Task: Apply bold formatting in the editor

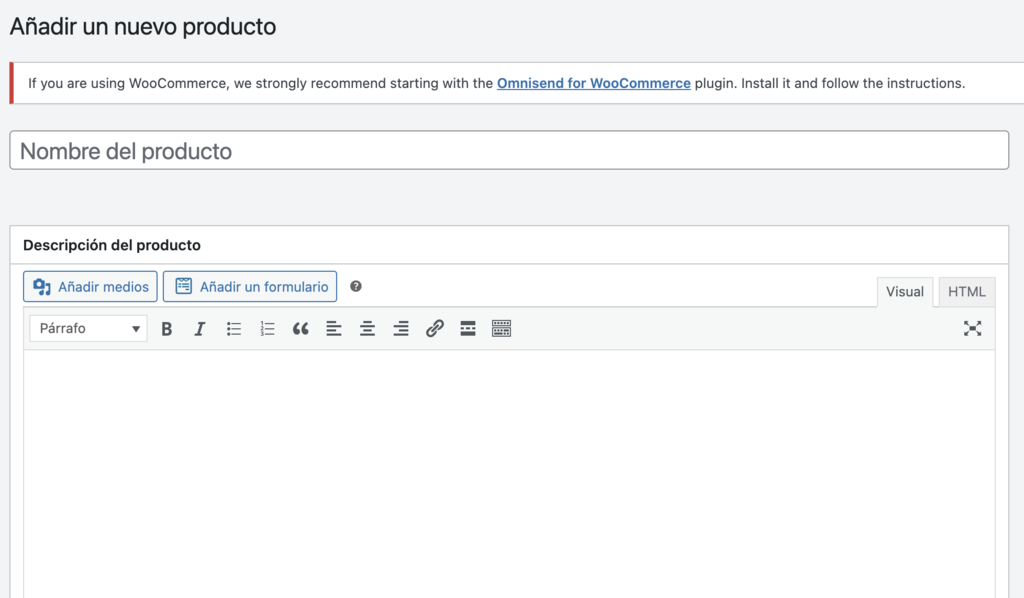Action: point(166,328)
